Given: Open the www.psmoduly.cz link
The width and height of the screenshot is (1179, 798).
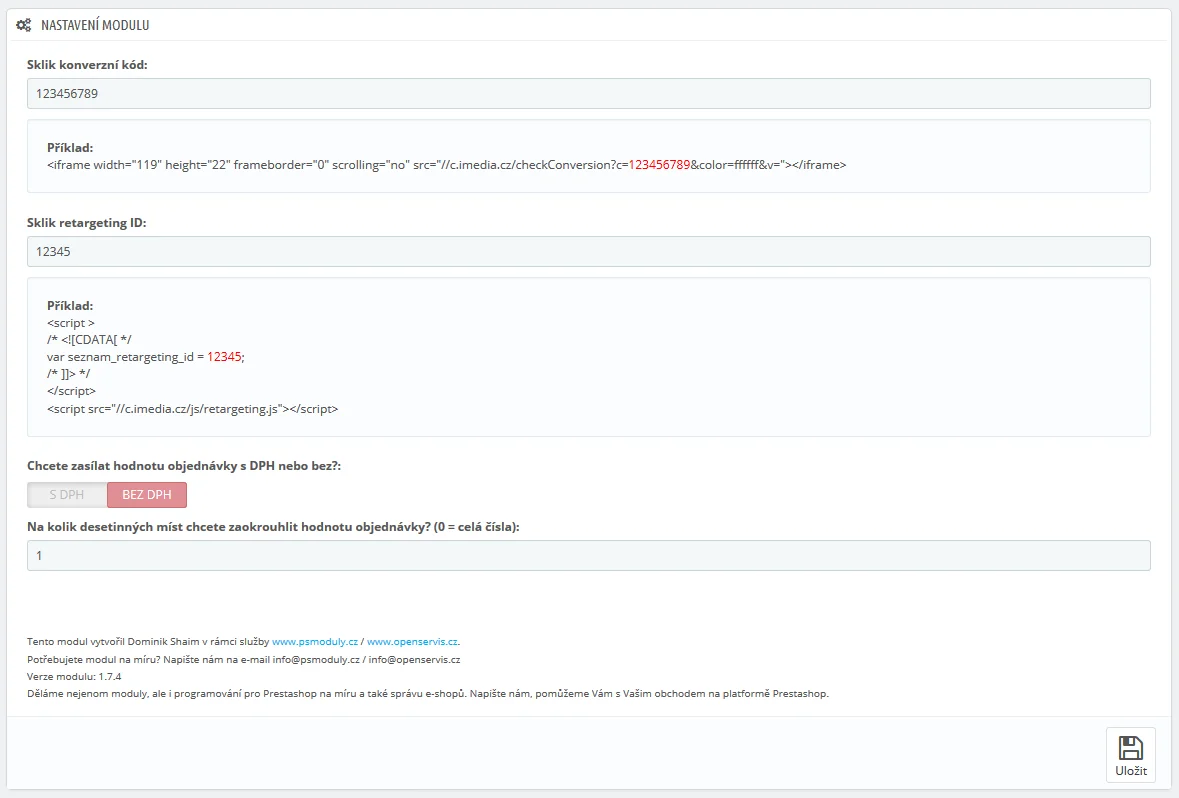Looking at the screenshot, I should 315,642.
